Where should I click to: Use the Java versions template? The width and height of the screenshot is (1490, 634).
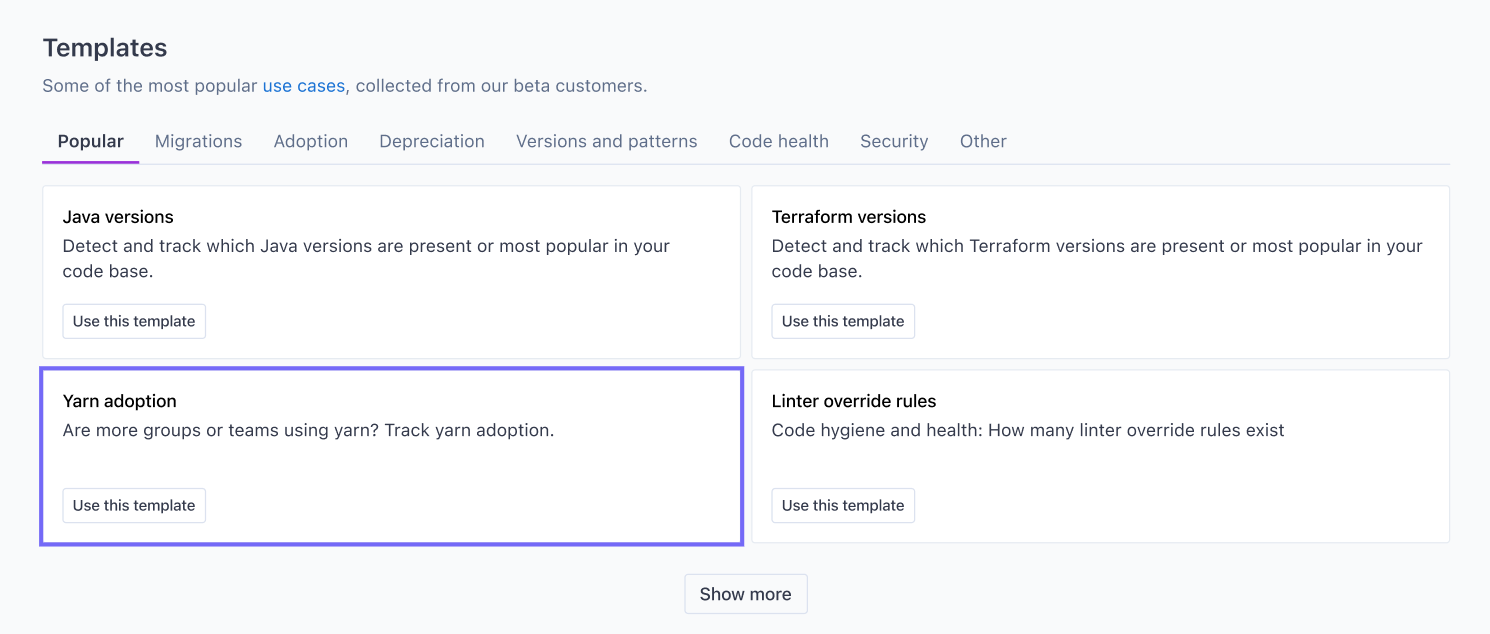134,321
